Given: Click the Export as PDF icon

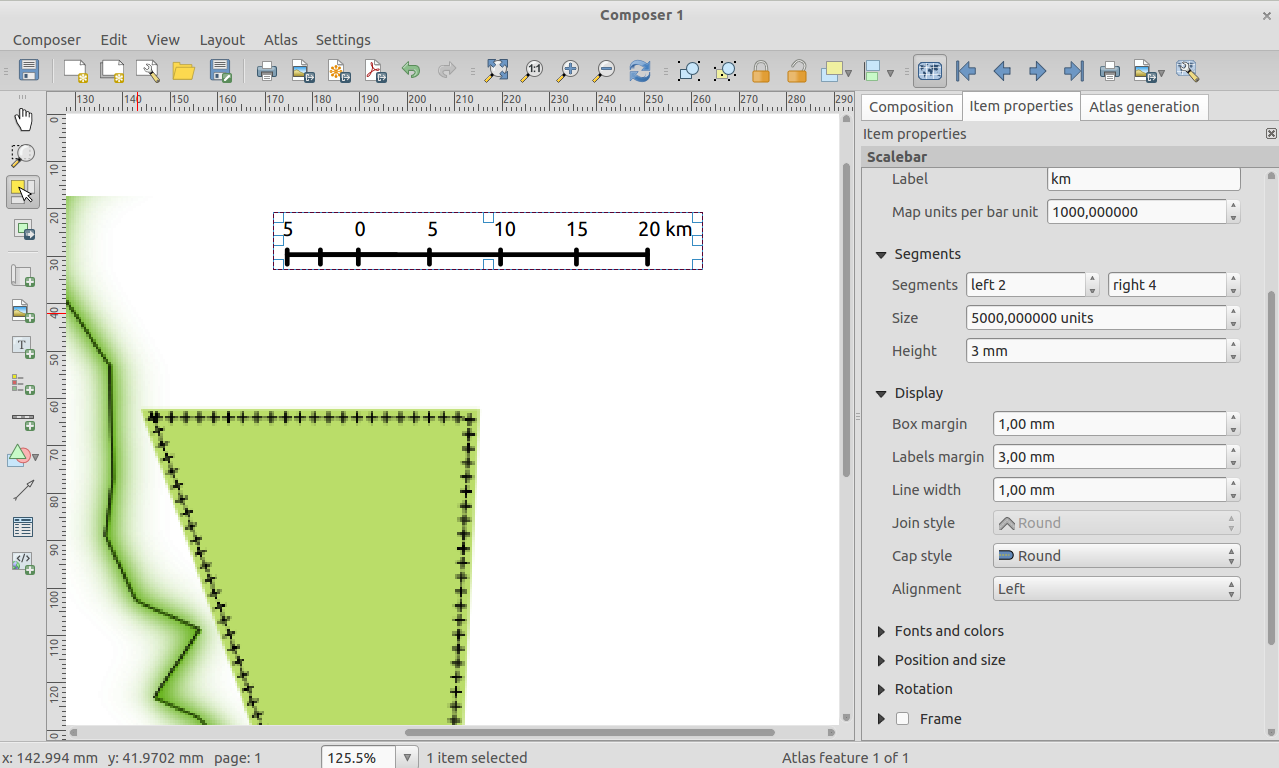Looking at the screenshot, I should click(375, 71).
